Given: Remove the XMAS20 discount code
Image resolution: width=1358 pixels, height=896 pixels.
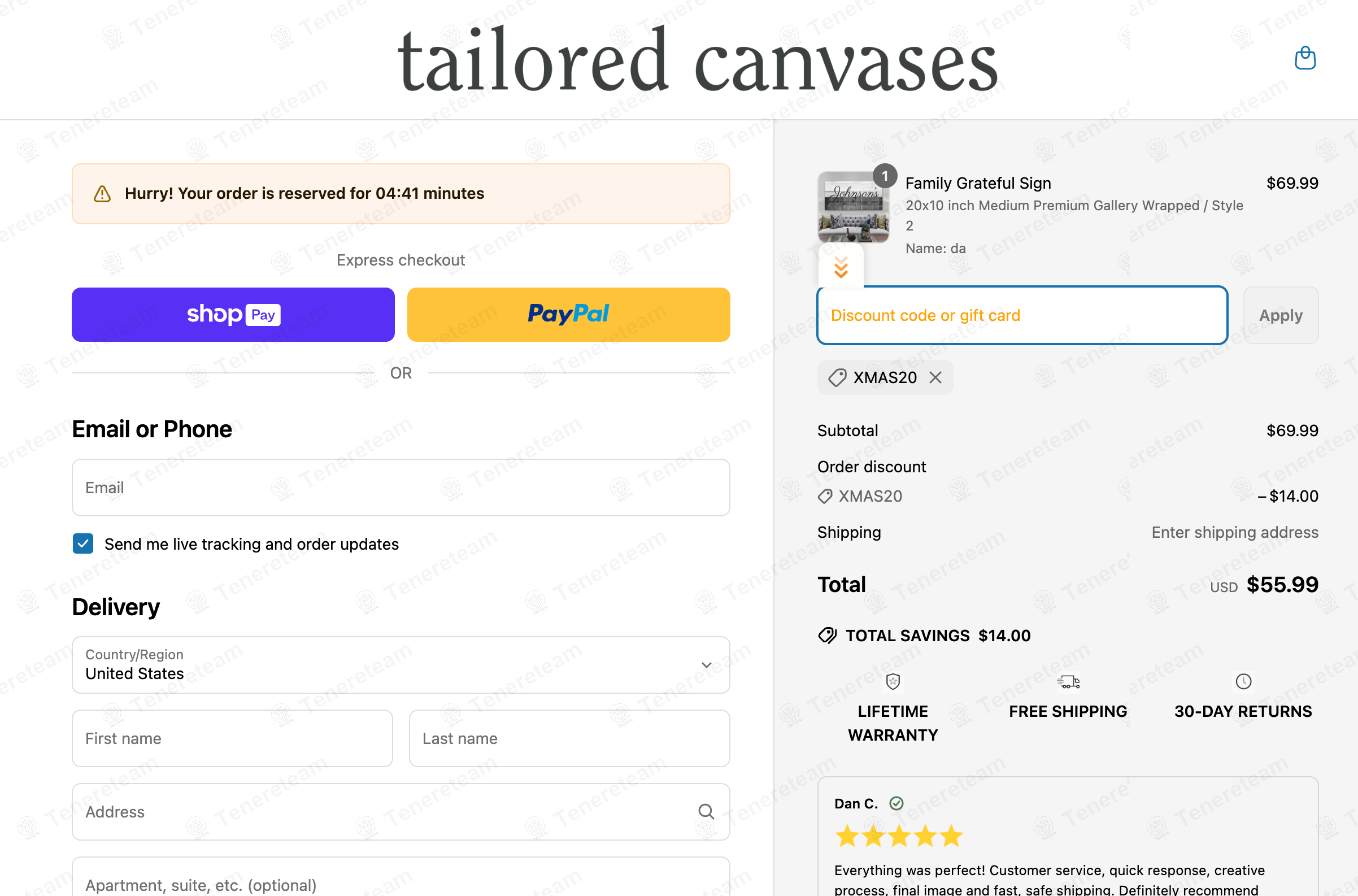Looking at the screenshot, I should [x=935, y=378].
